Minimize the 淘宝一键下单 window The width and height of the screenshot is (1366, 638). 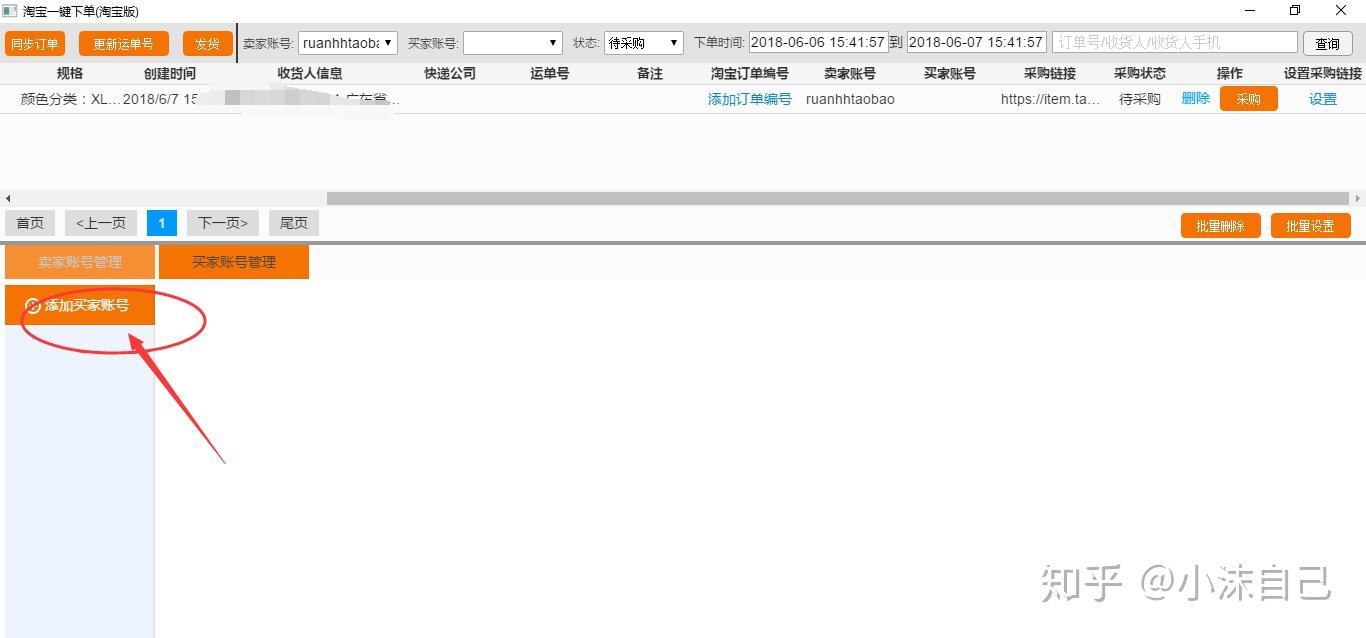1250,11
